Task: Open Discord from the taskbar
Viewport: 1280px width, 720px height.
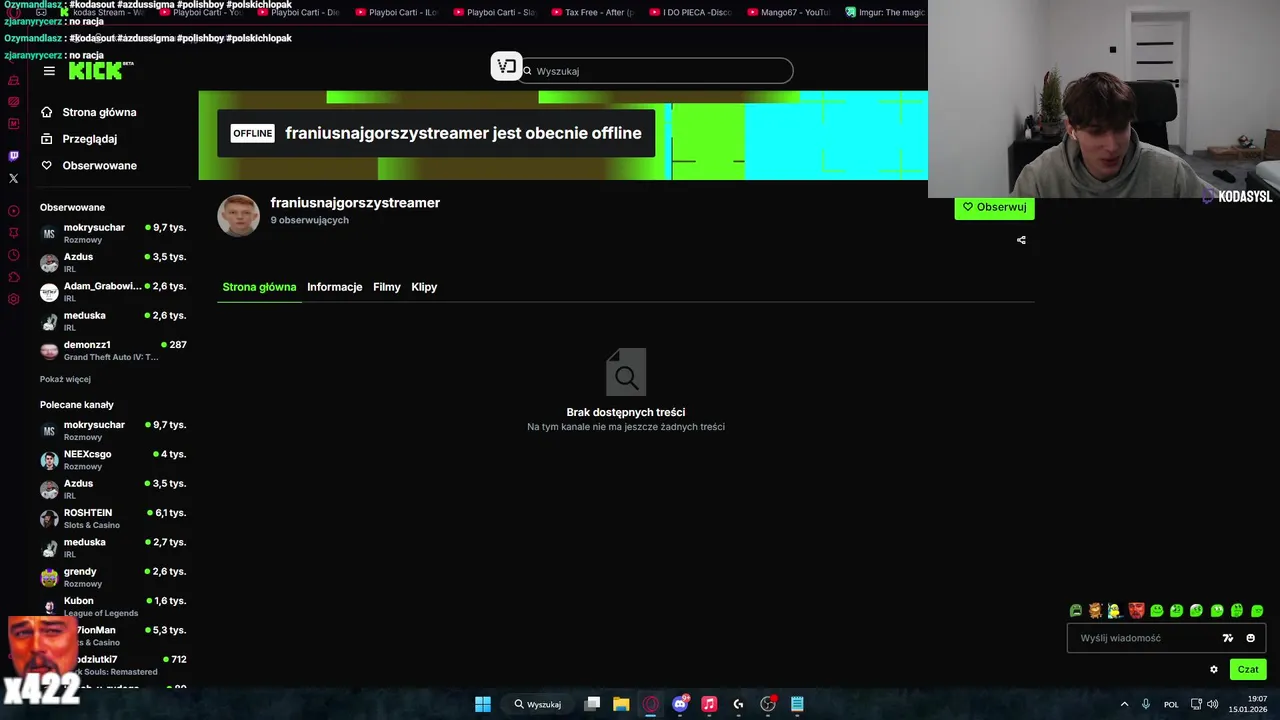Action: pyautogui.click(x=681, y=704)
